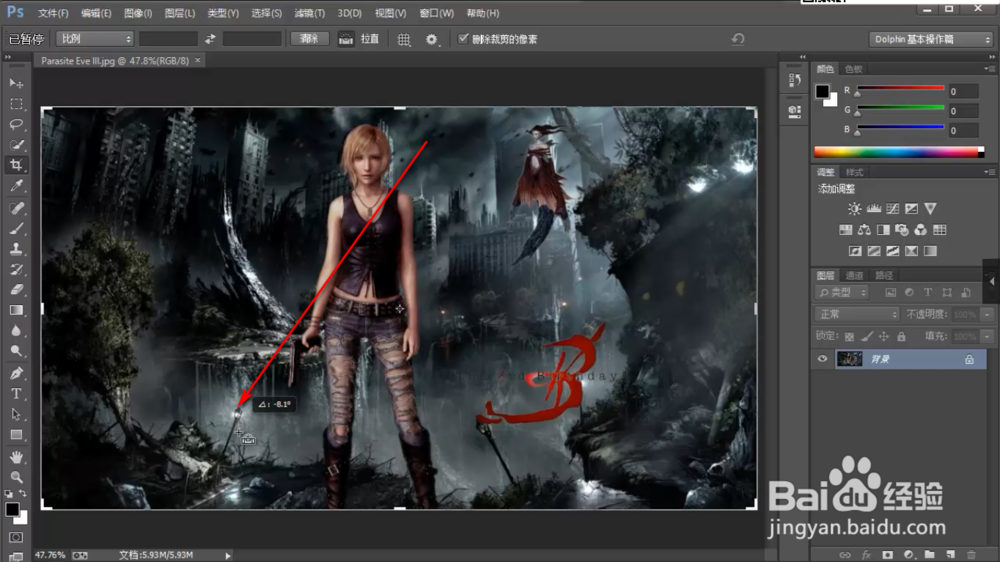Switch to the 通道 channels tab
The width and height of the screenshot is (1000, 562).
pos(854,275)
